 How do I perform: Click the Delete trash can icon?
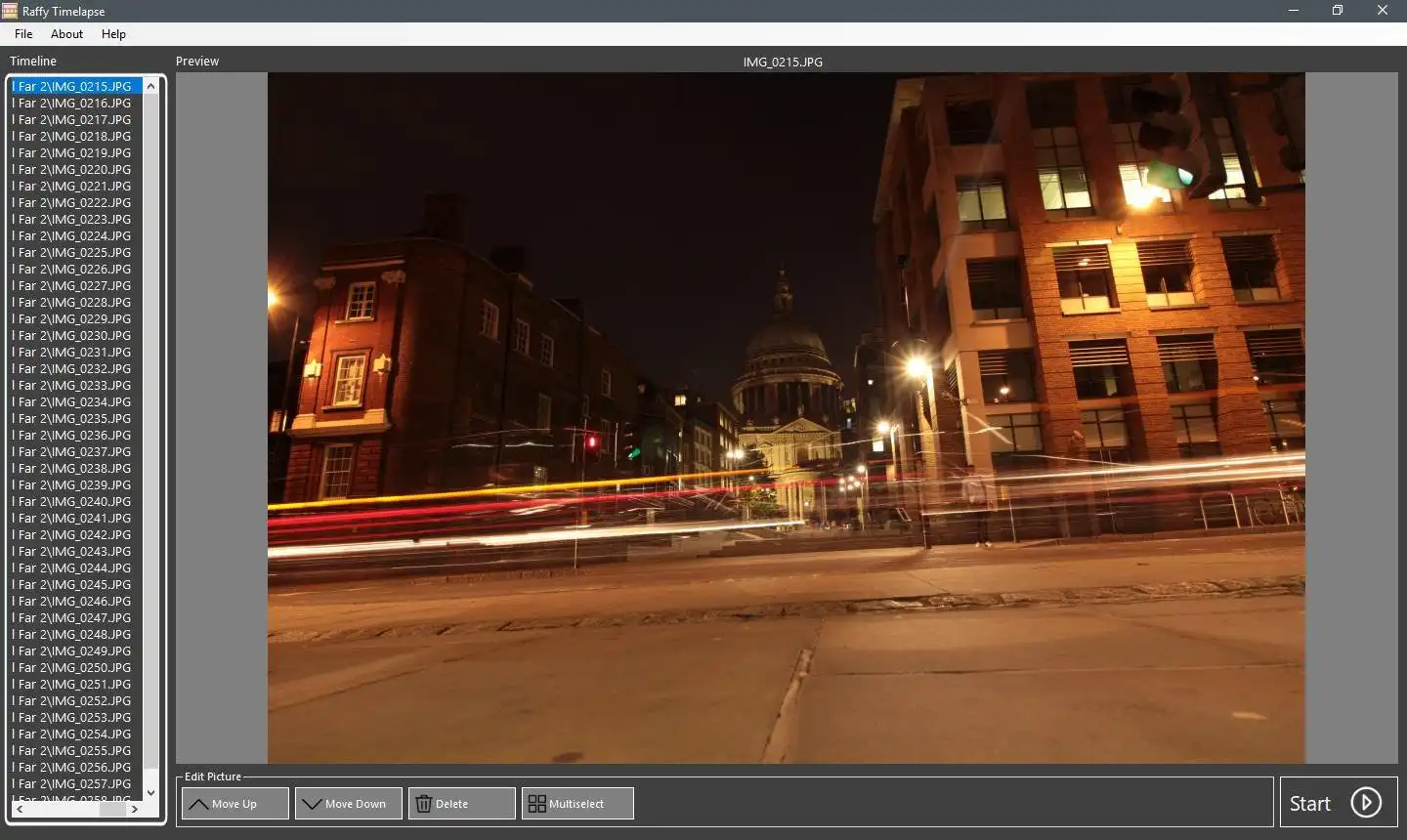(424, 804)
